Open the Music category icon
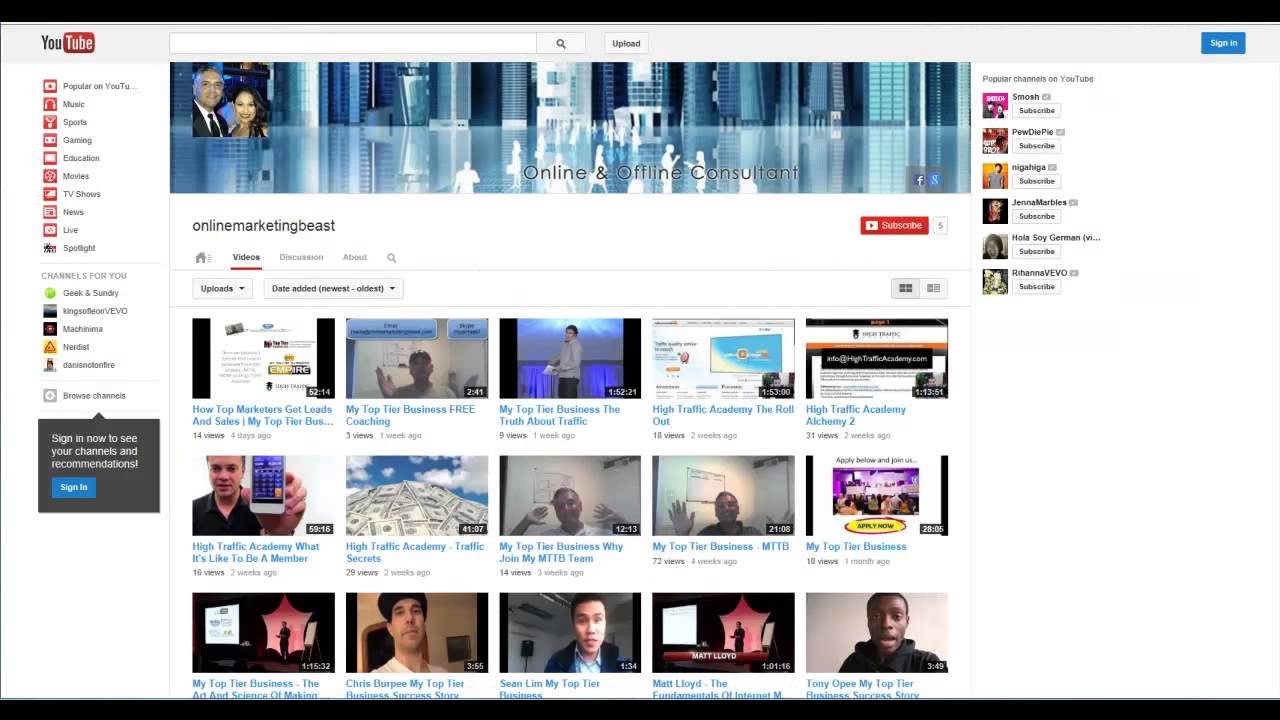The width and height of the screenshot is (1280, 720). 50,104
